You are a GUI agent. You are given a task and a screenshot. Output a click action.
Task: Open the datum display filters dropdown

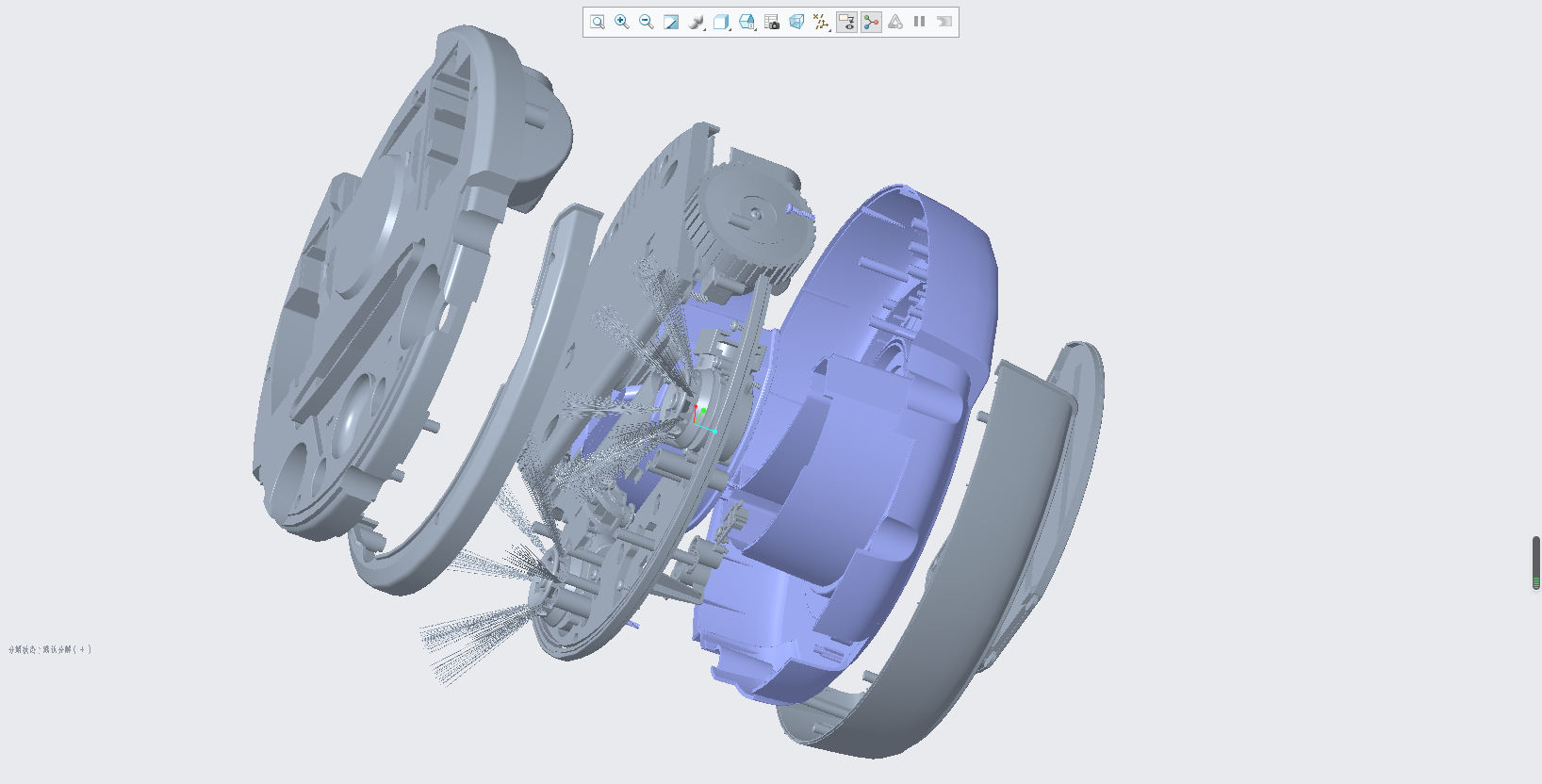point(822,22)
